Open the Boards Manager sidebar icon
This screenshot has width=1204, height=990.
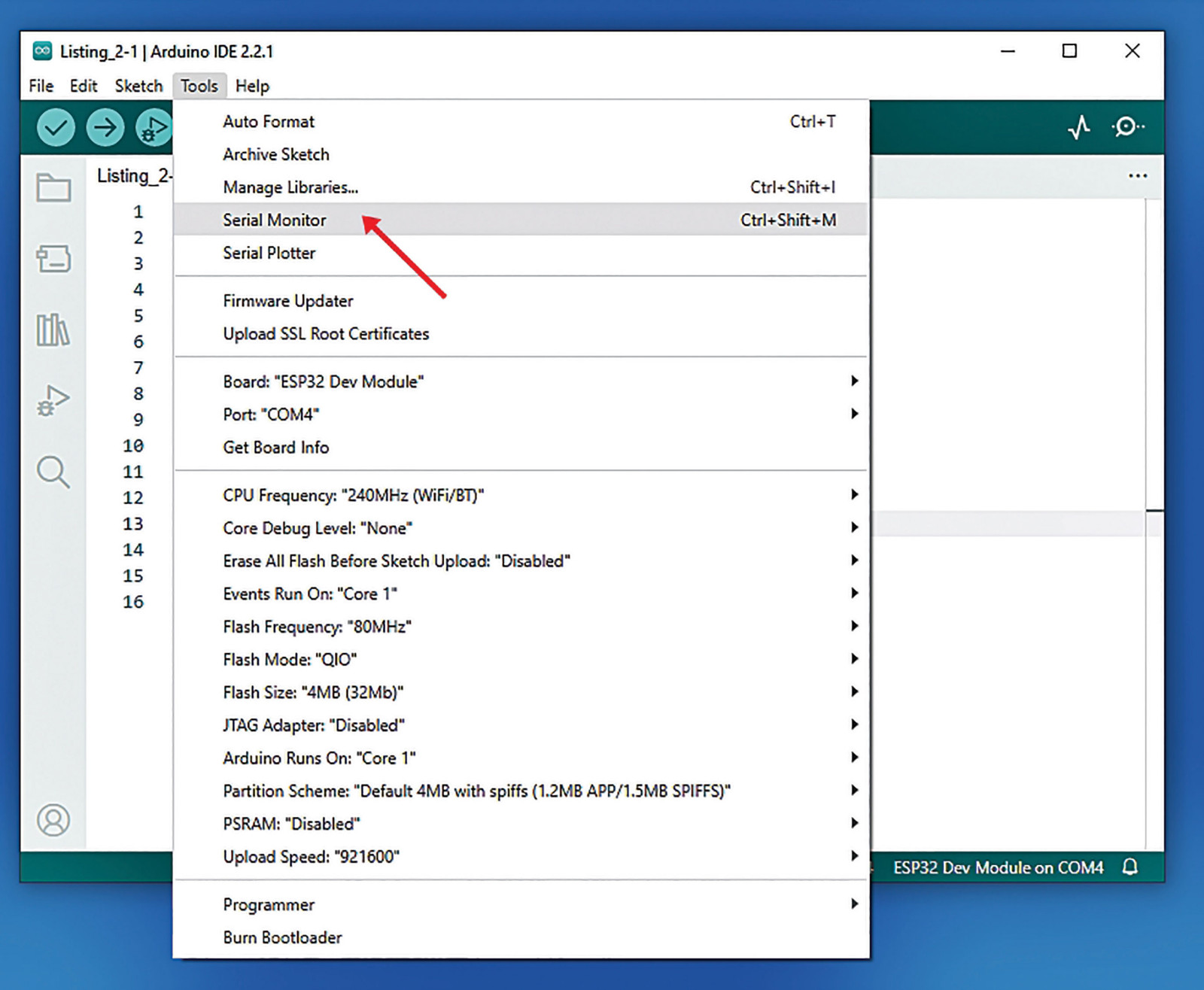(x=53, y=259)
